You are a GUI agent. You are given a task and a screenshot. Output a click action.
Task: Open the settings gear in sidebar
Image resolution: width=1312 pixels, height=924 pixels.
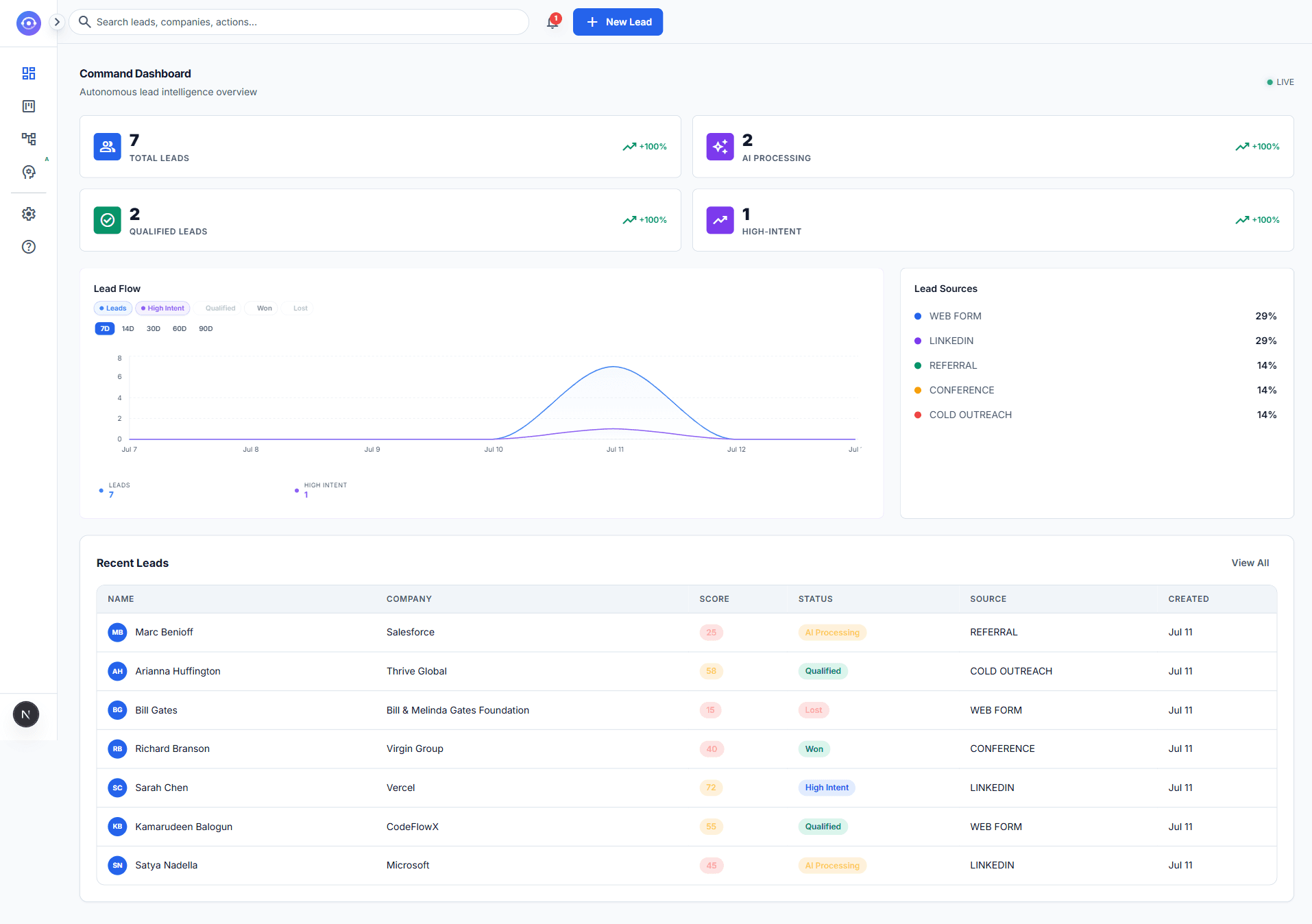29,214
